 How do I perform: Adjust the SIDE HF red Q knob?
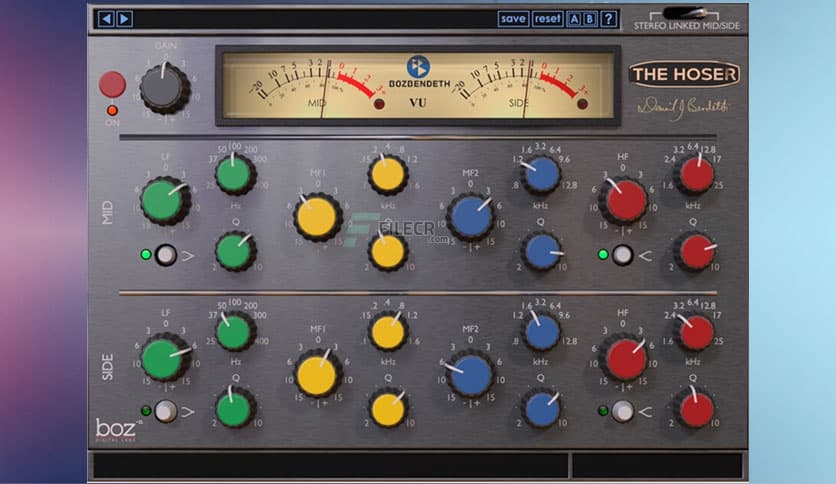[x=694, y=408]
